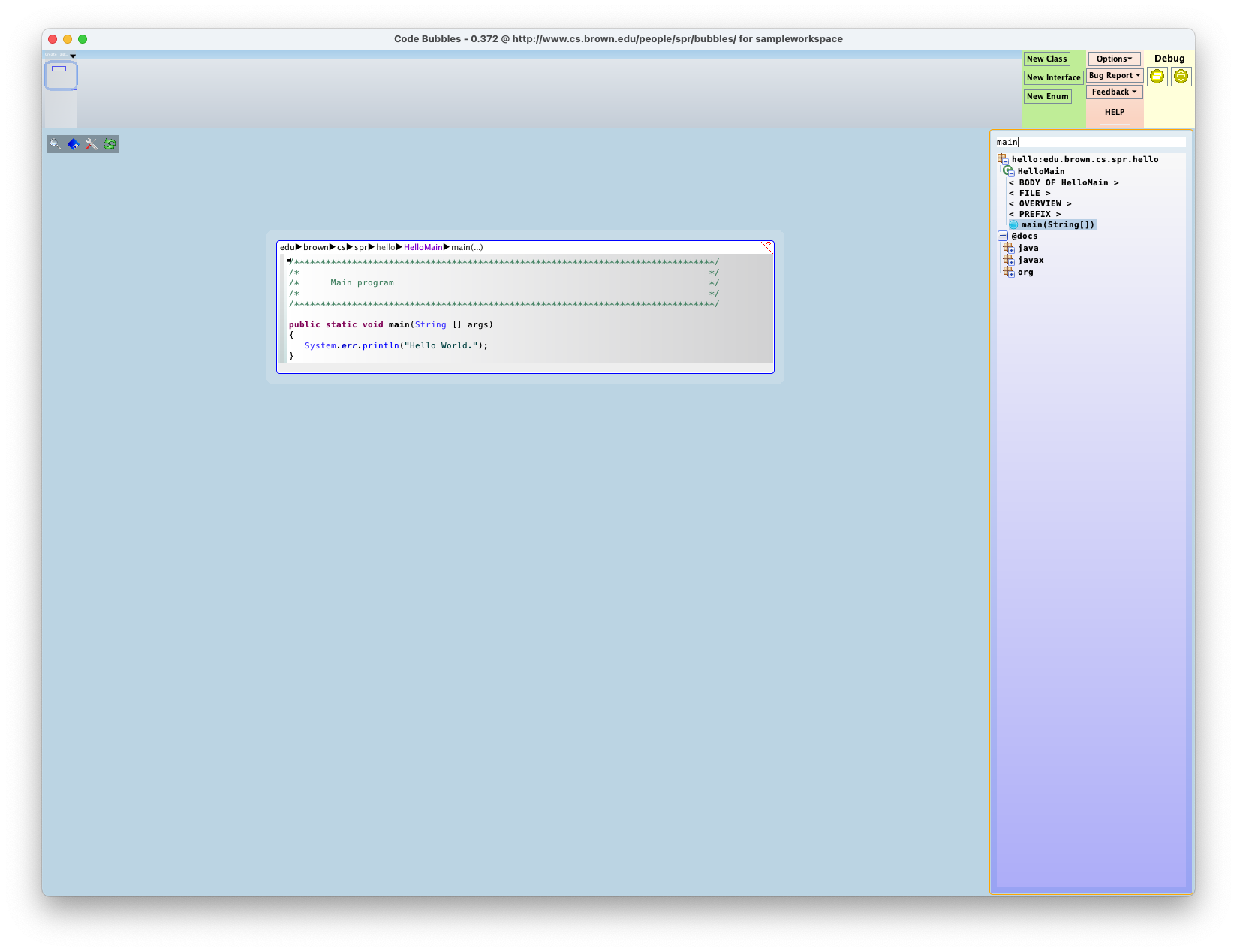
Task: Click the green refresh arrows icon
Action: pyautogui.click(x=110, y=144)
